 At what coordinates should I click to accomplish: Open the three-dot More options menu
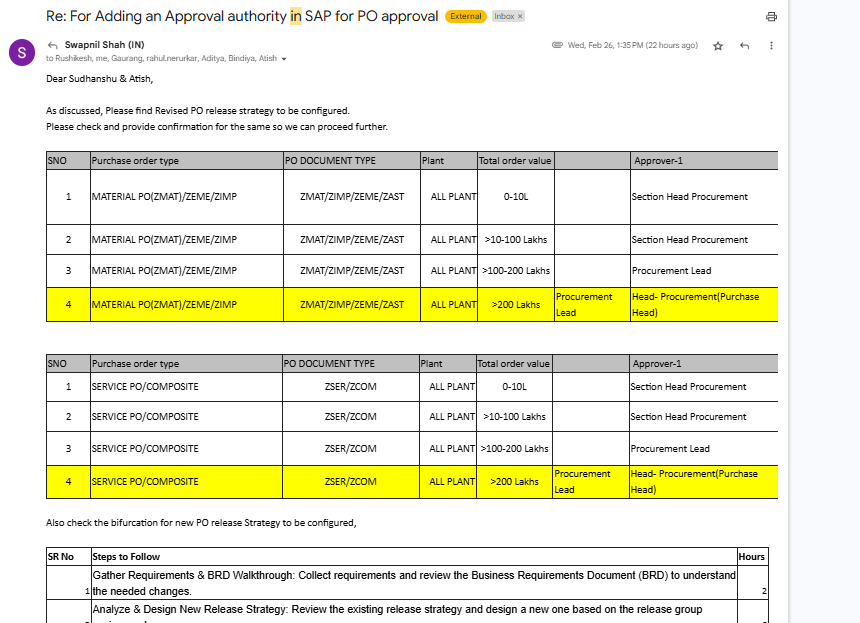771,46
